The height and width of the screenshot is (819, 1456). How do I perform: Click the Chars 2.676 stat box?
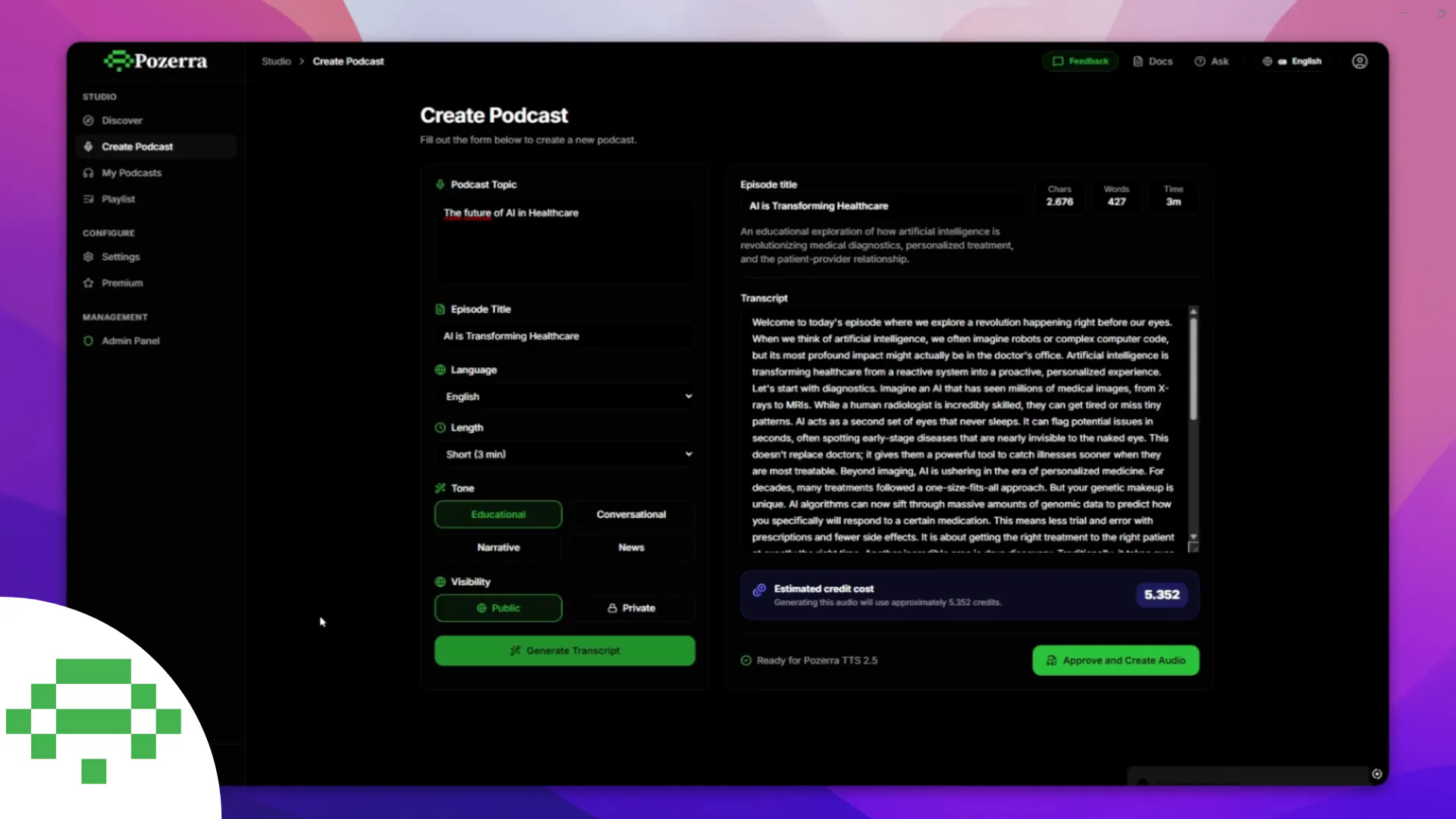[1059, 196]
